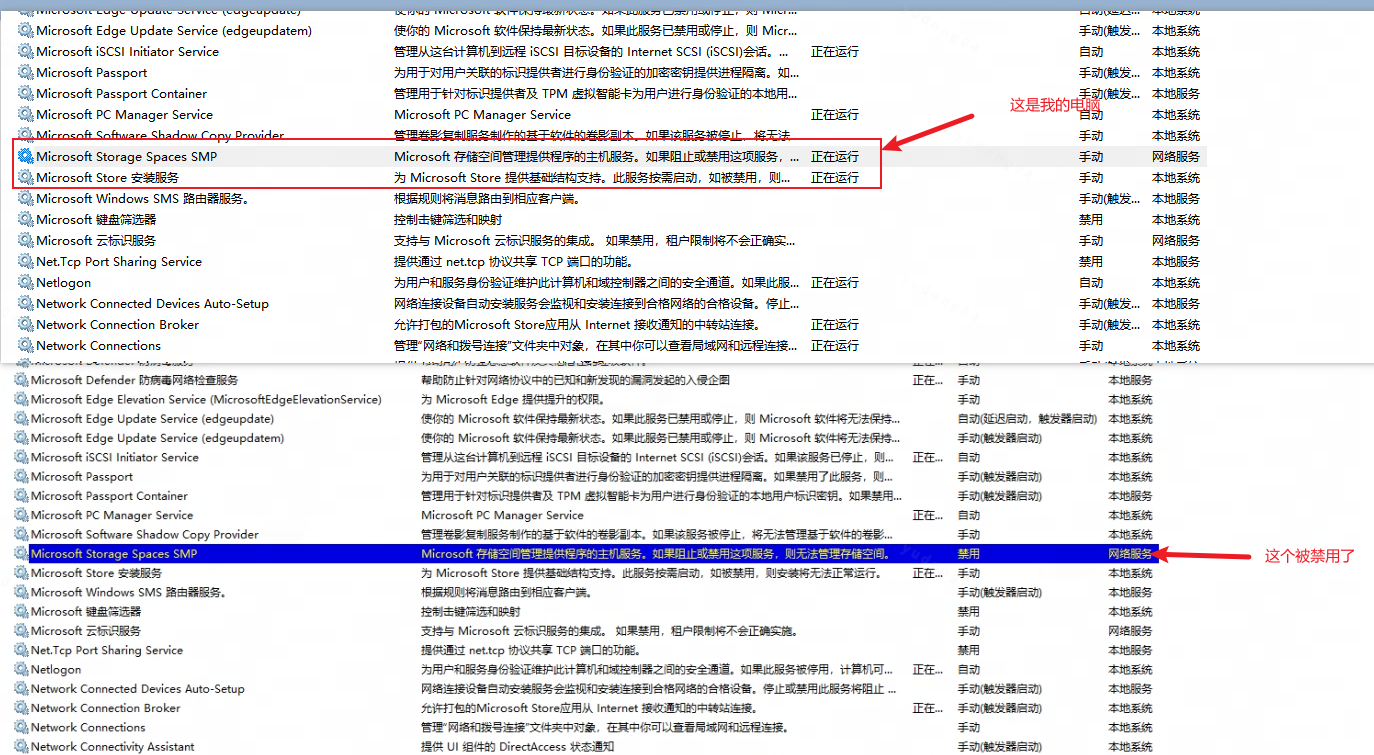Select Microsoft Store 安装服务 gear icon in overlaid list
The height and width of the screenshot is (755, 1374).
tap(26, 177)
